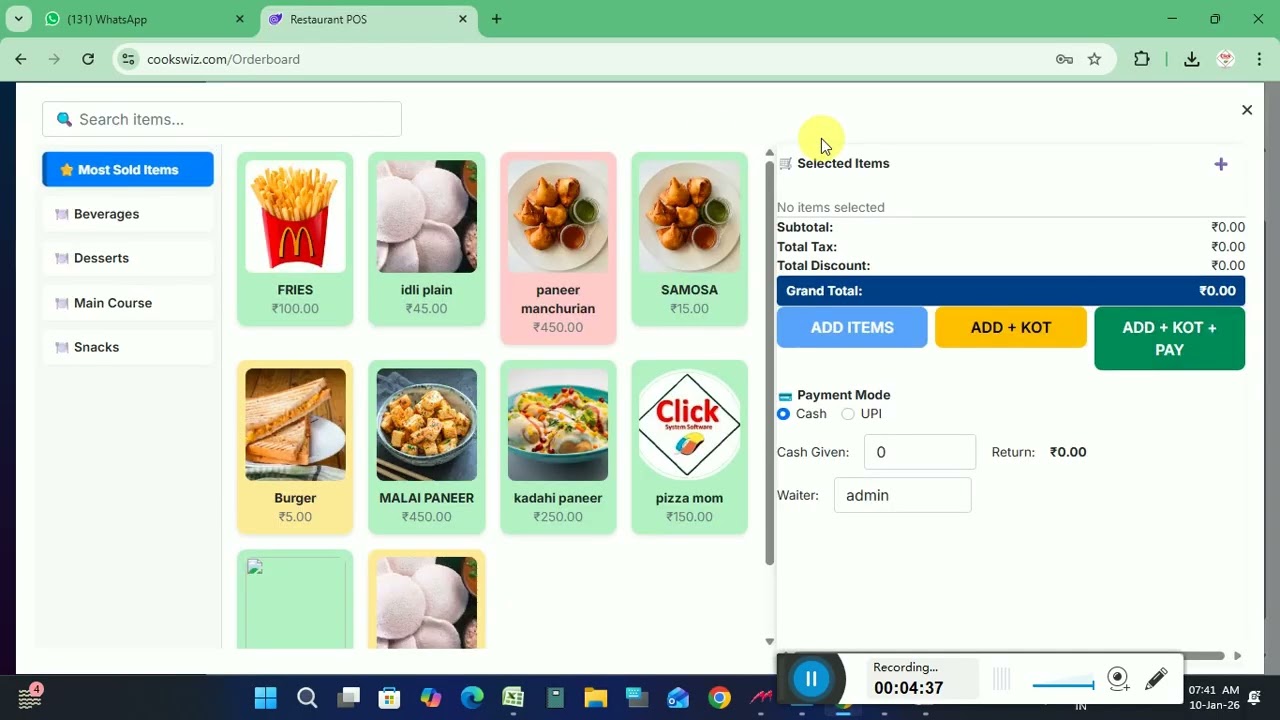Add the Burger item

(295, 447)
